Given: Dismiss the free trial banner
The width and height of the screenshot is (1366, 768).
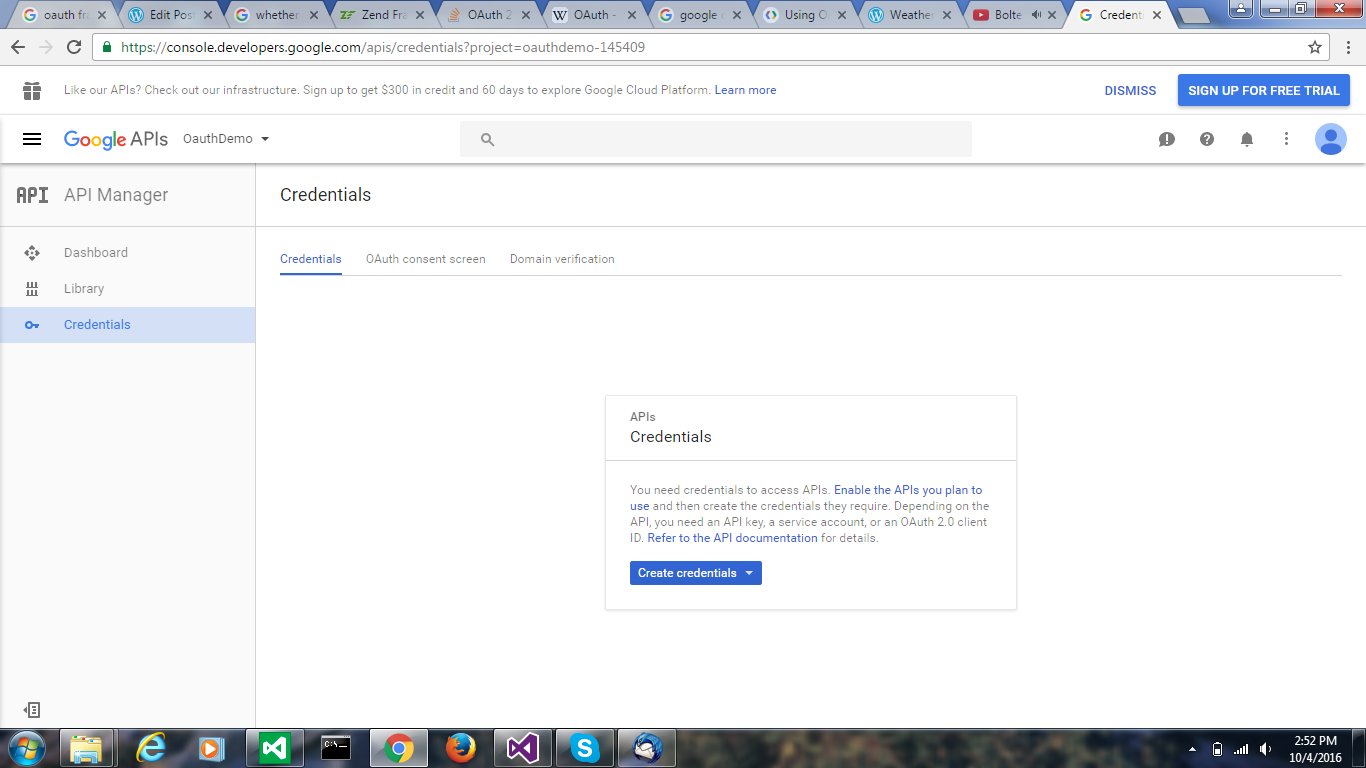Looking at the screenshot, I should (x=1130, y=90).
